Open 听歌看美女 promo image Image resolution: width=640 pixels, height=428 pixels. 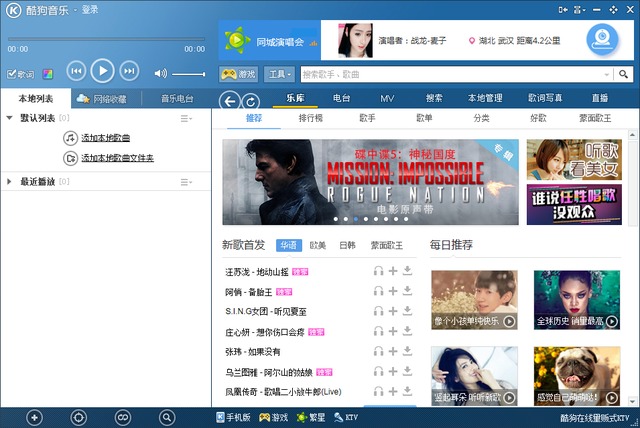click(574, 160)
